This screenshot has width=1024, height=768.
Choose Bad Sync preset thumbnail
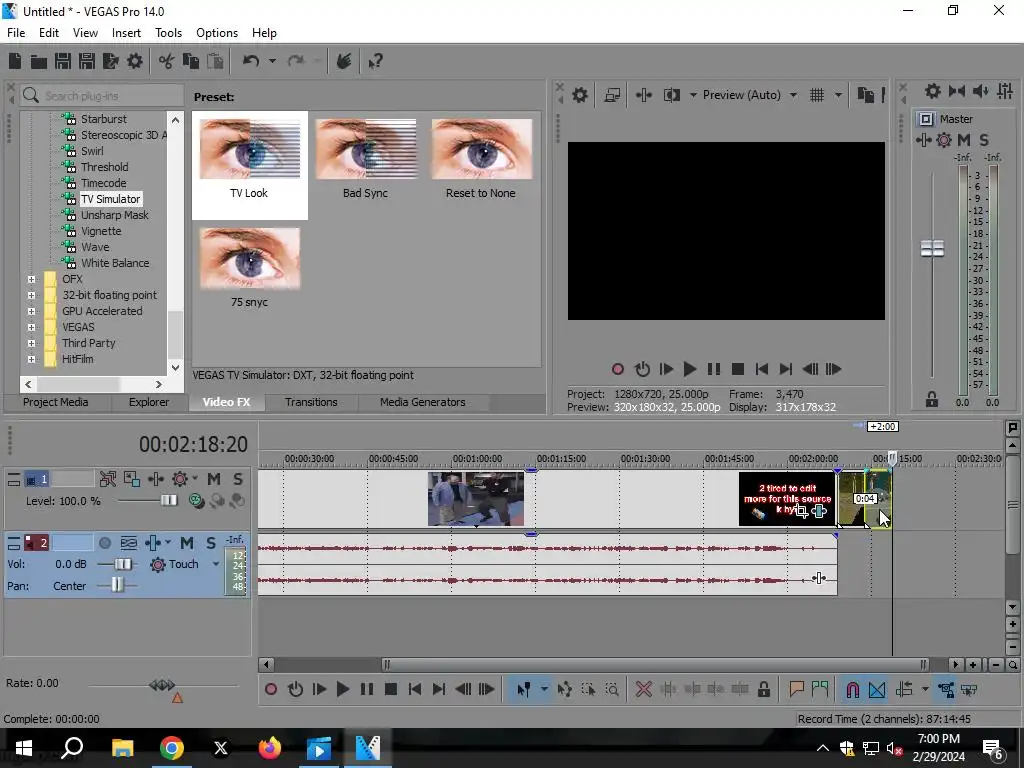tap(366, 149)
